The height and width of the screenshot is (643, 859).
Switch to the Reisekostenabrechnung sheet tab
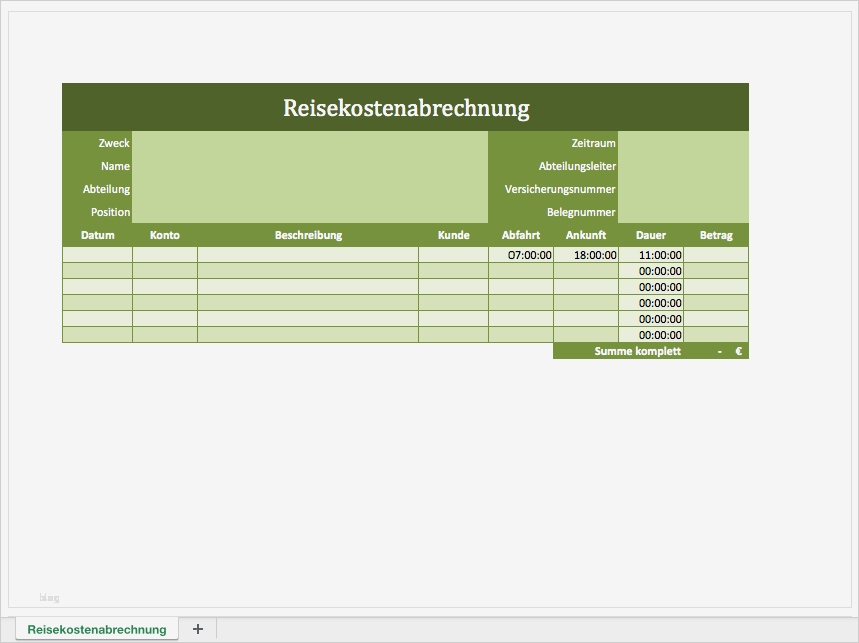click(x=97, y=629)
